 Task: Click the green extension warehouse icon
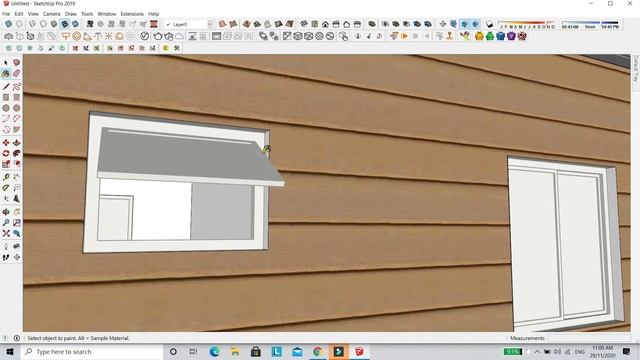(x=490, y=36)
